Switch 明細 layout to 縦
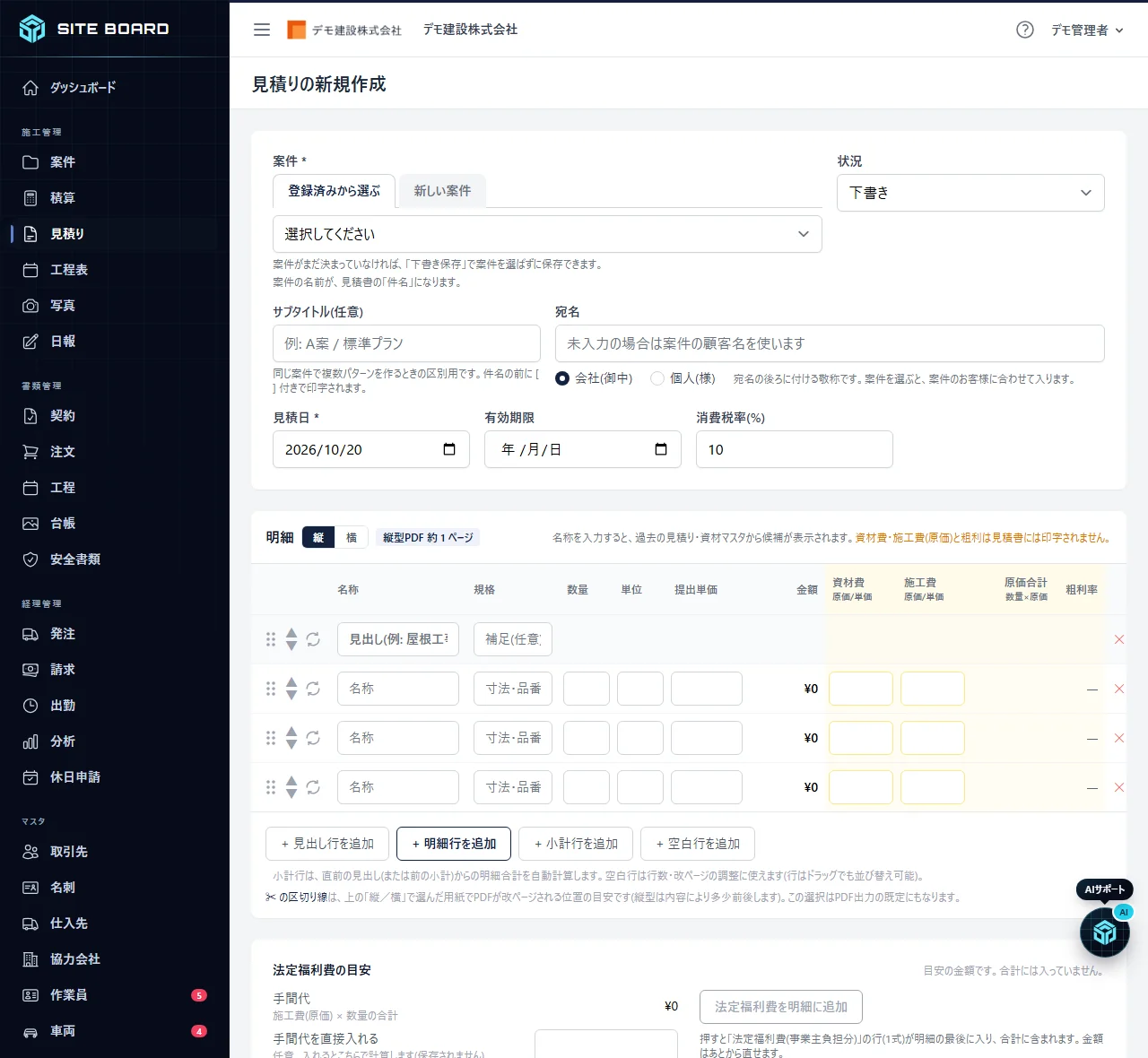The width and height of the screenshot is (1148, 1058). pos(318,537)
